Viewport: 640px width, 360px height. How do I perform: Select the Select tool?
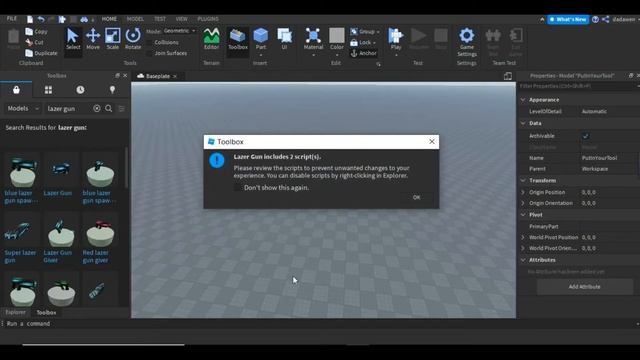point(73,40)
